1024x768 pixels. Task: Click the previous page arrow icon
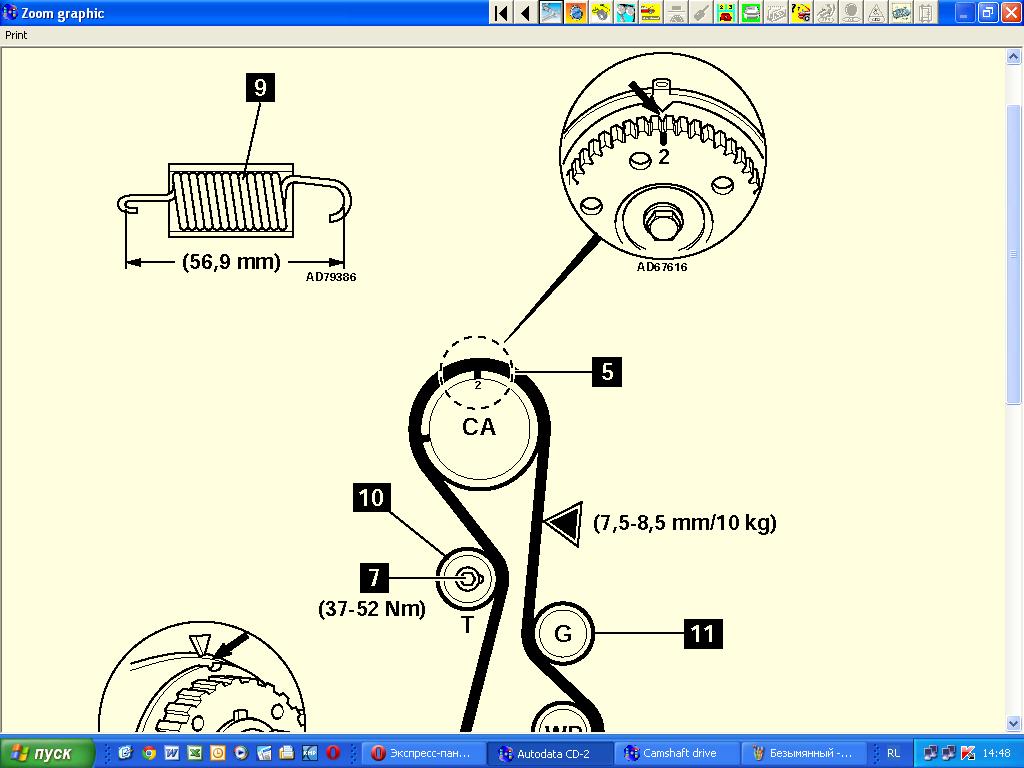click(x=525, y=12)
